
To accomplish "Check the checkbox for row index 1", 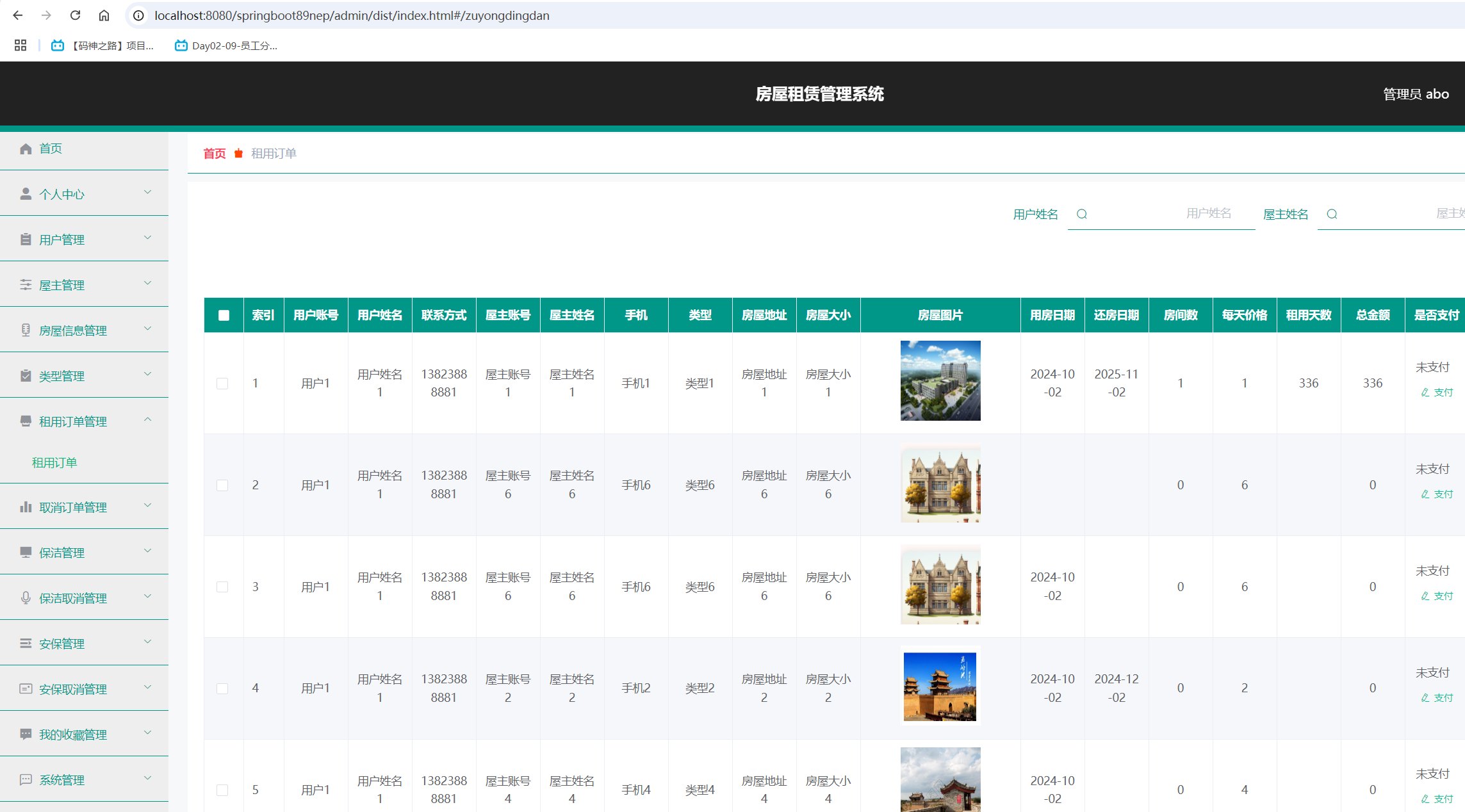I will [x=222, y=384].
